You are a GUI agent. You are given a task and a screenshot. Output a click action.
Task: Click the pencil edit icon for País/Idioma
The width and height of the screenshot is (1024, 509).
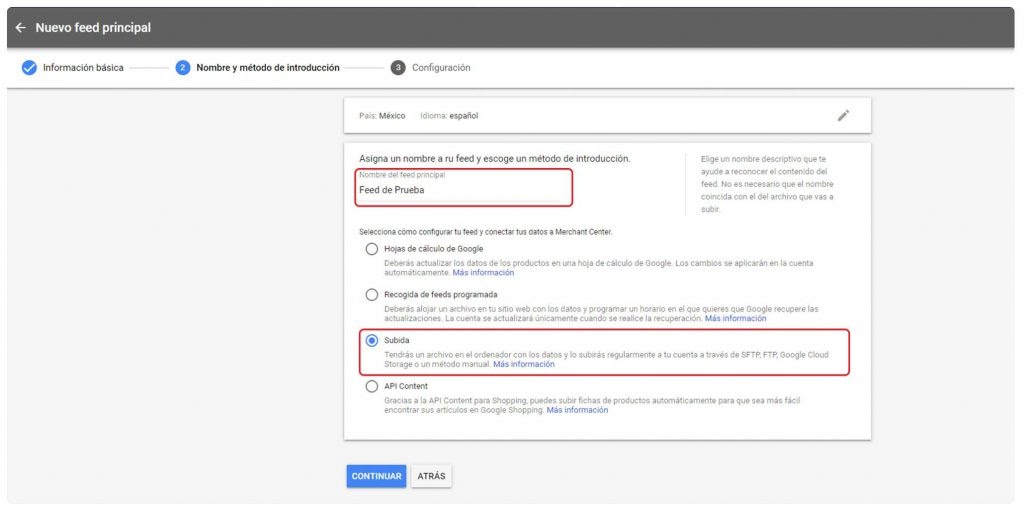[843, 116]
